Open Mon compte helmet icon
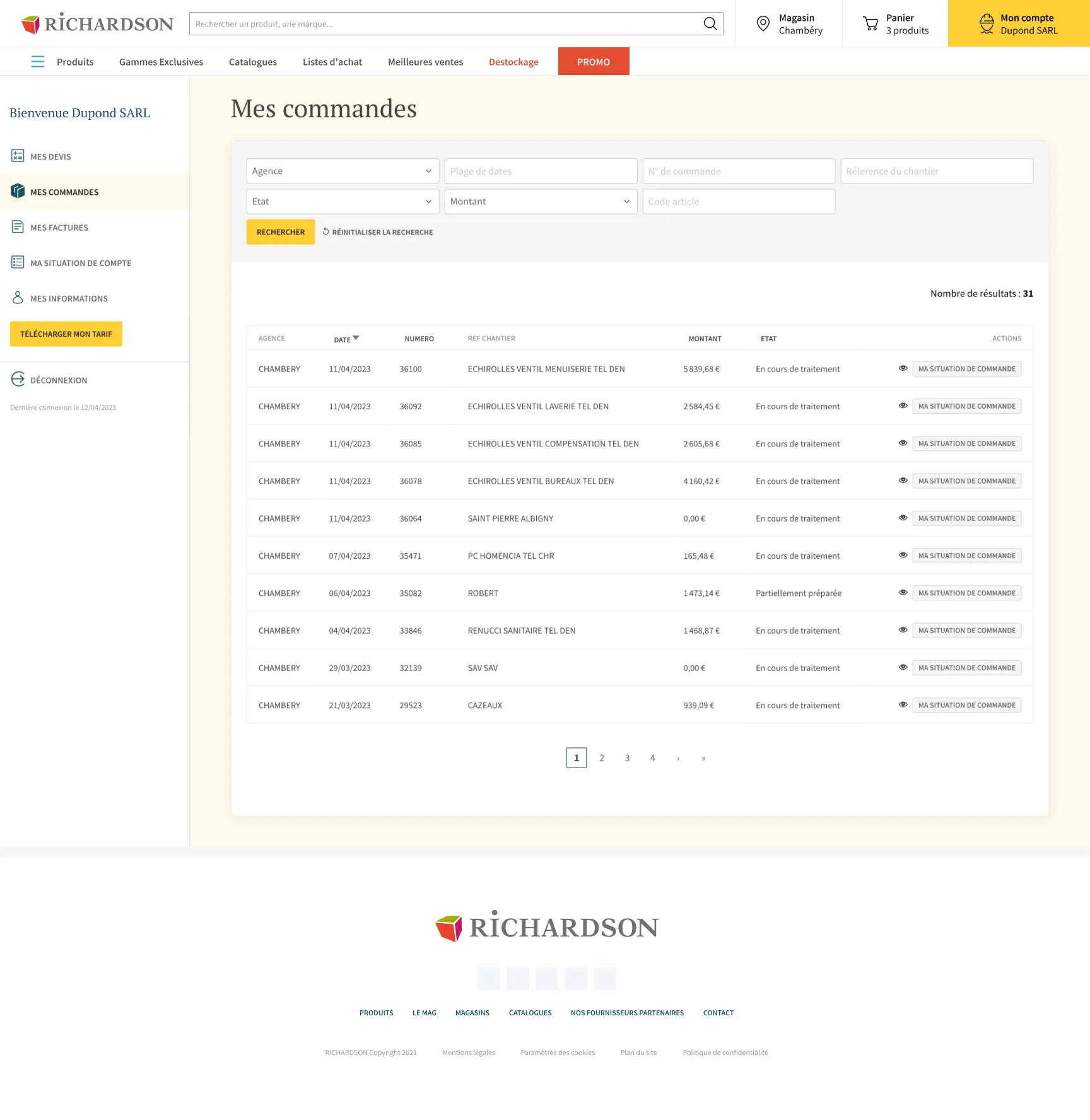Image resolution: width=1090 pixels, height=1120 pixels. tap(987, 24)
